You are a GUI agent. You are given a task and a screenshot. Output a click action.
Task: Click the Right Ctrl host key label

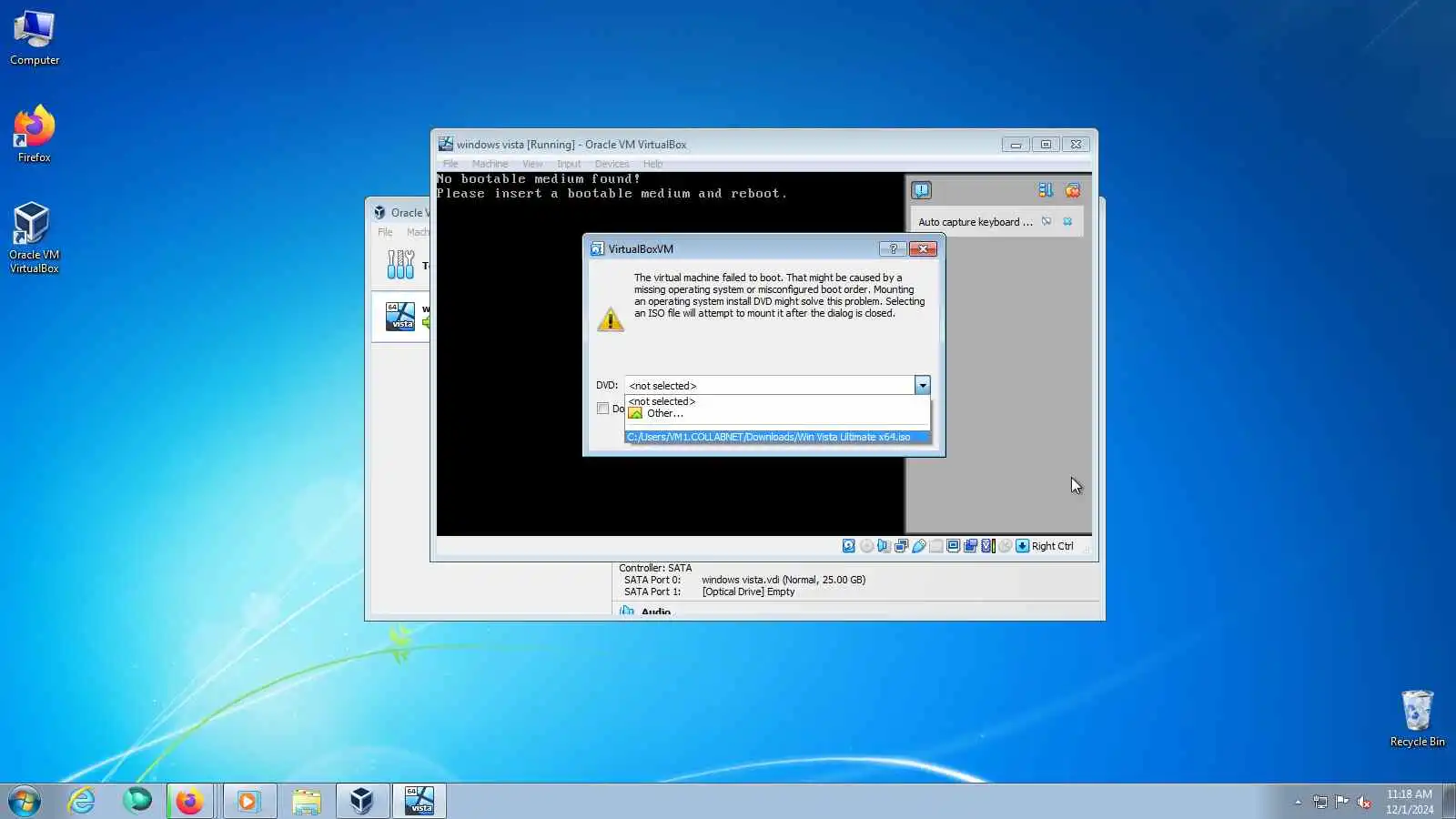tap(1053, 546)
